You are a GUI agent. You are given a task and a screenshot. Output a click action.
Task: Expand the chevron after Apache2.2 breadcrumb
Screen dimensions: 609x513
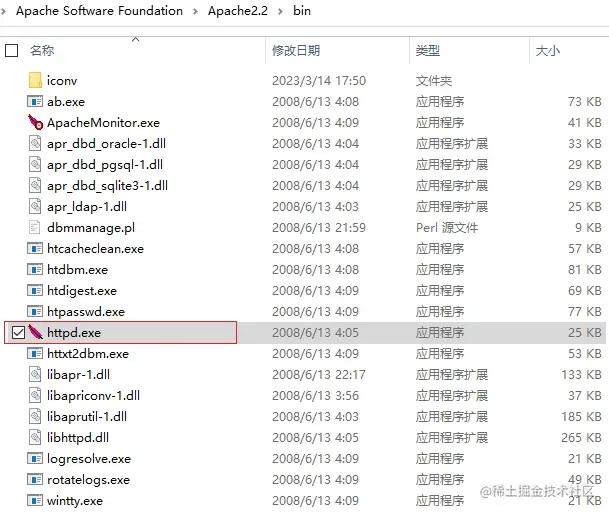pos(280,12)
